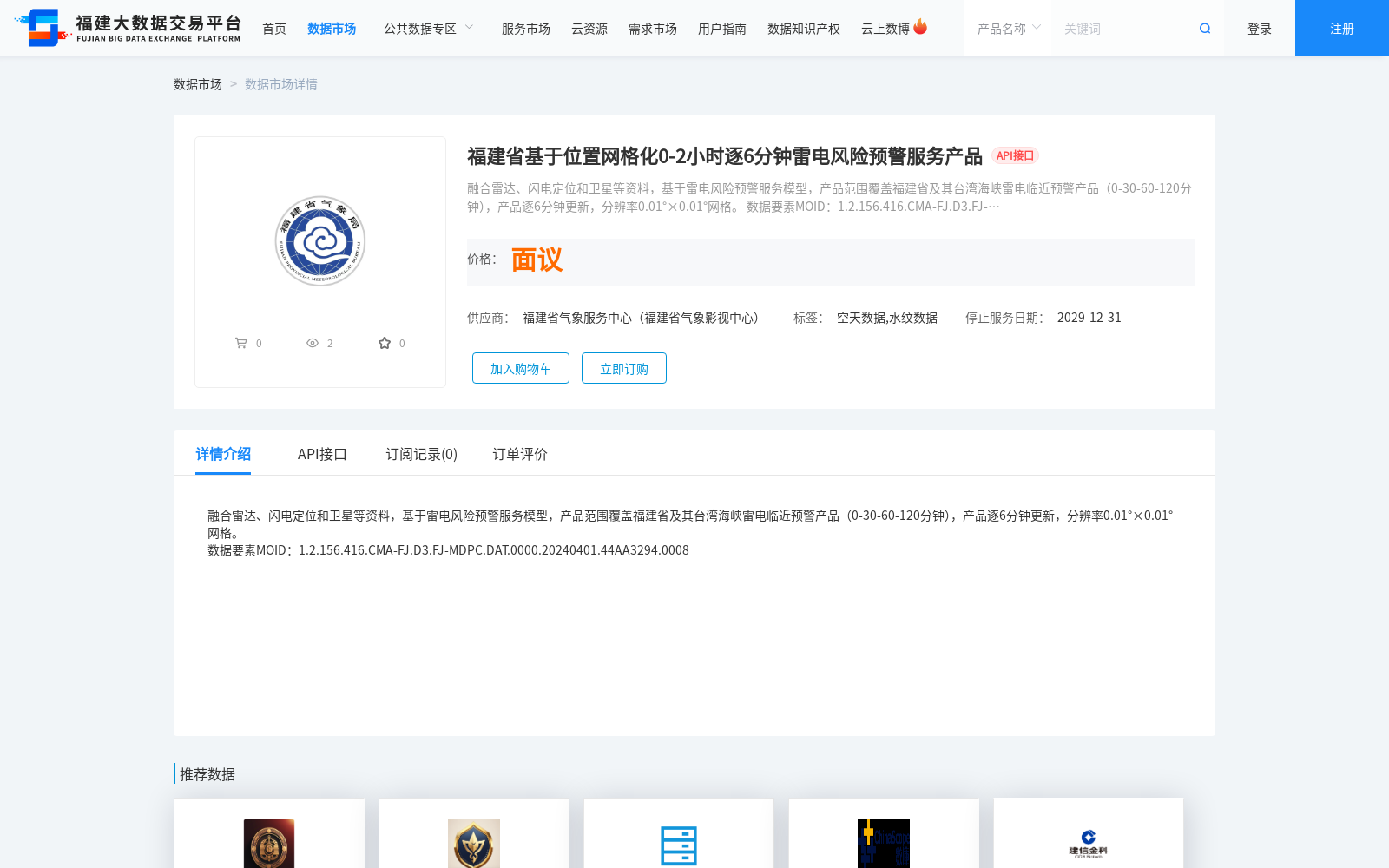Viewport: 1389px width, 868px height.
Task: Switch to the 订单评价 tab
Action: (520, 454)
